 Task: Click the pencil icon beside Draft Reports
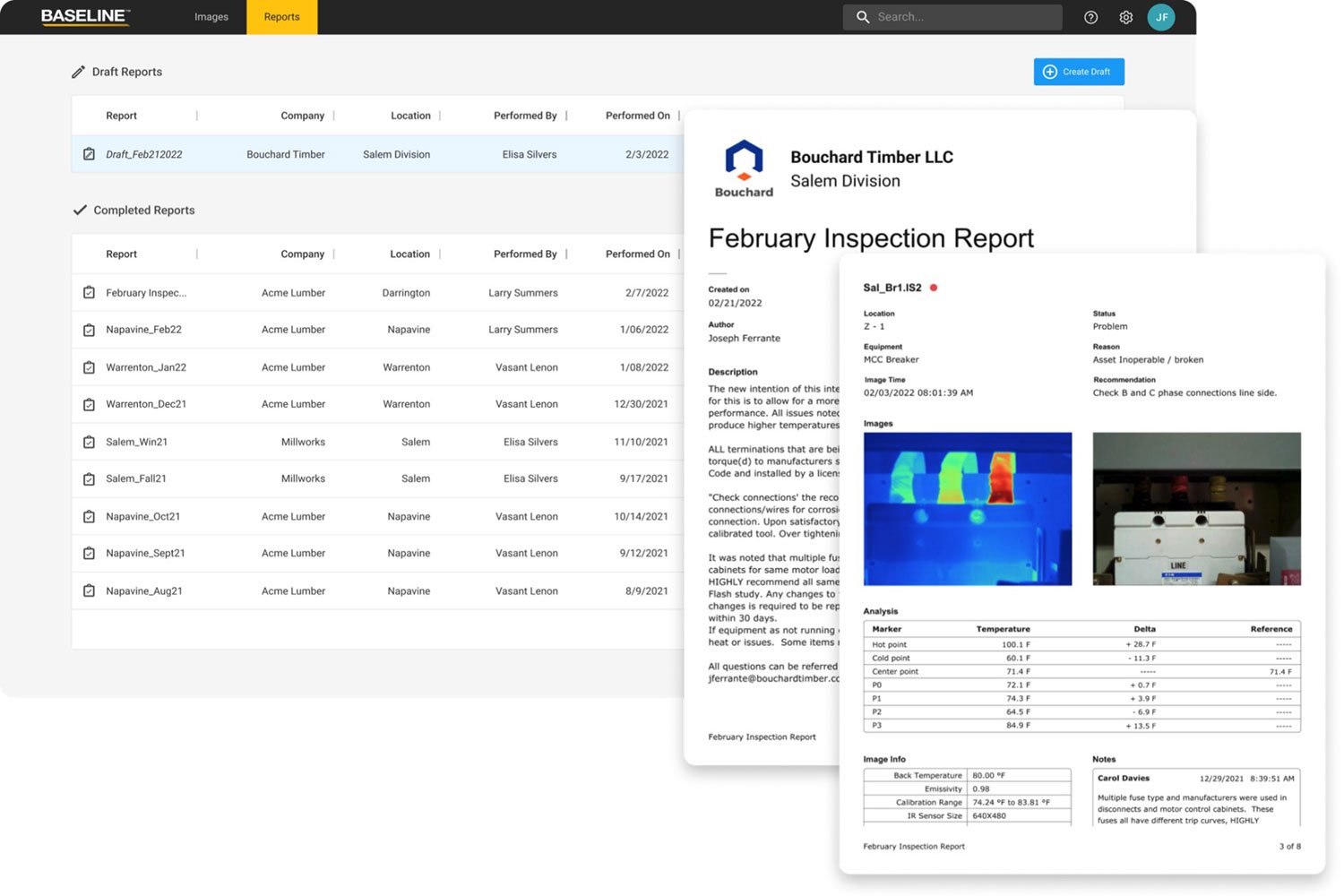coord(79,71)
